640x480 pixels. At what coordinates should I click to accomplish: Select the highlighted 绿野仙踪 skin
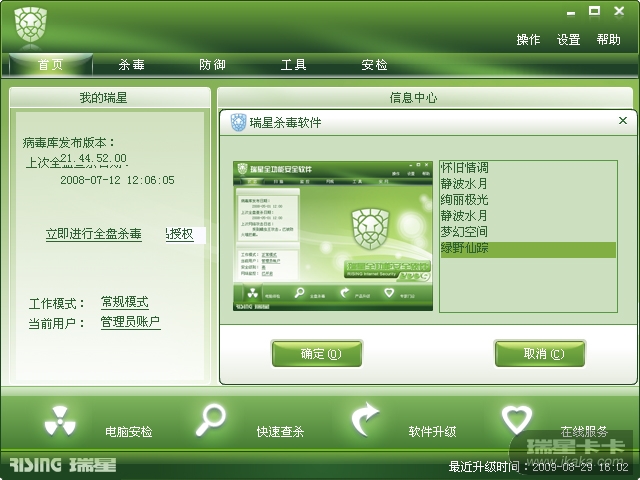click(x=528, y=248)
